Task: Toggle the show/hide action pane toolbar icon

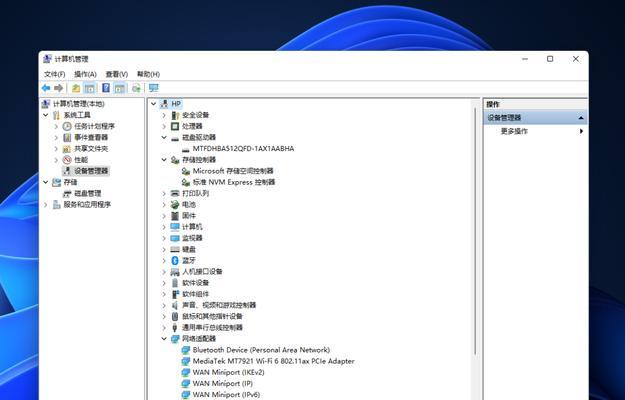Action: (x=120, y=88)
